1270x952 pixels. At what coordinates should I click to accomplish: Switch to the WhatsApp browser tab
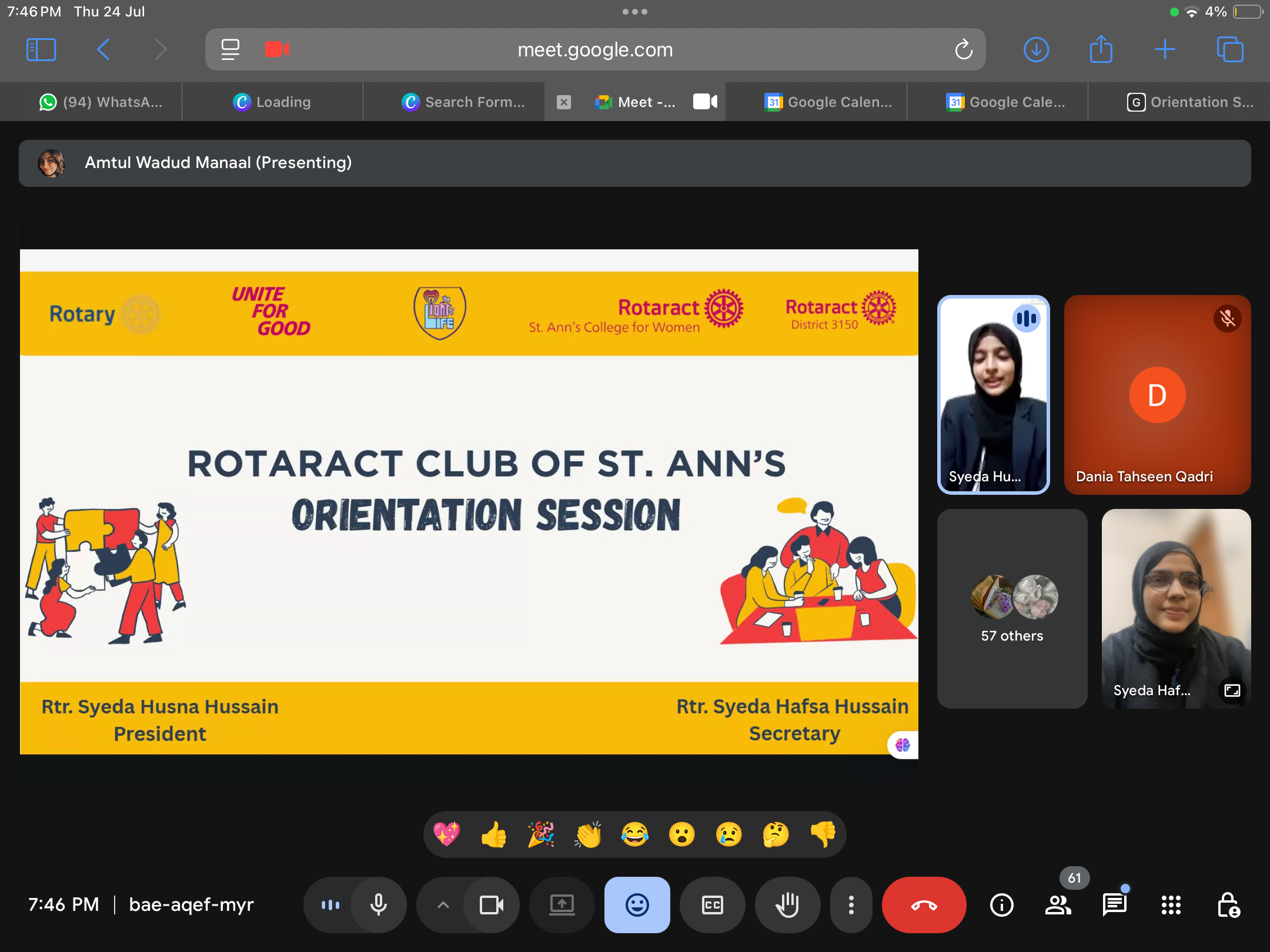click(100, 102)
